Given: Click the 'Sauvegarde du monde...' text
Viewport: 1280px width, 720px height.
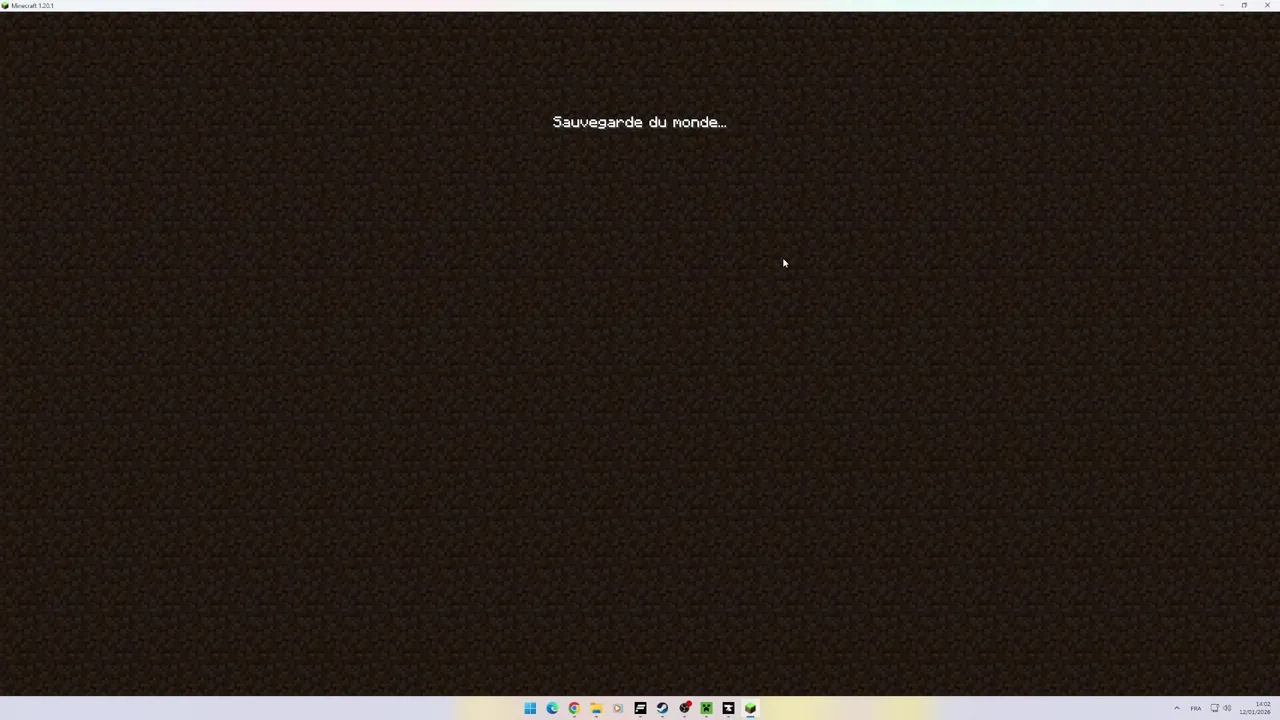Looking at the screenshot, I should 639,122.
